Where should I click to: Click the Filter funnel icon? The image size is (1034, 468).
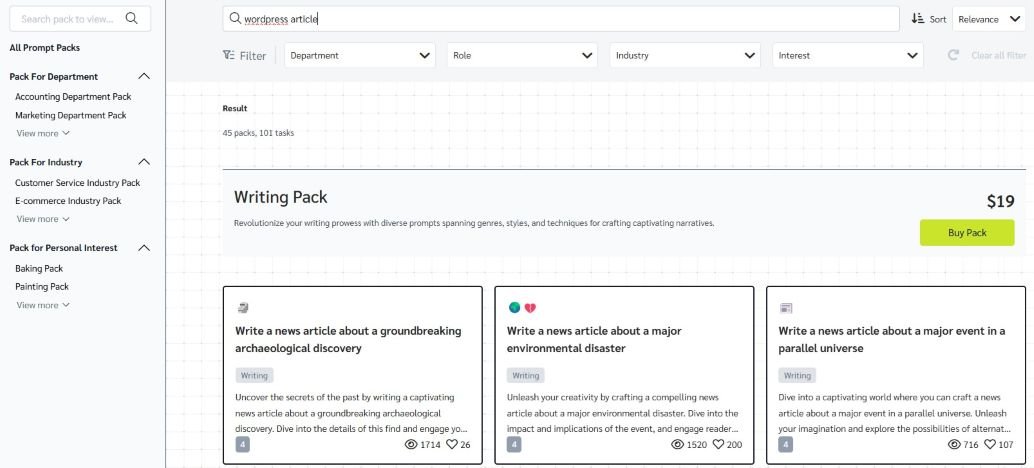(228, 55)
